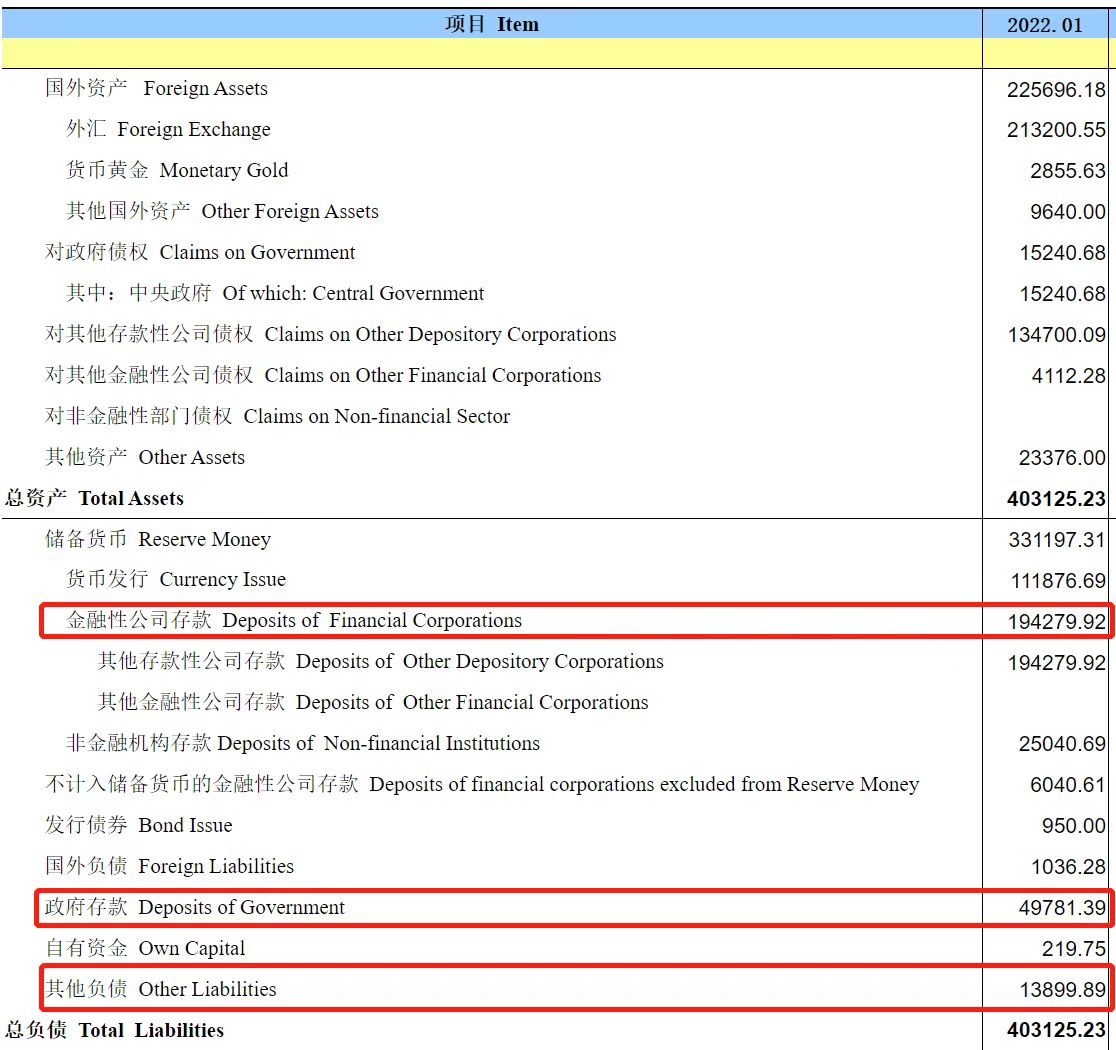Select Own Capital value 219.75
1116x1050 pixels.
(1073, 949)
